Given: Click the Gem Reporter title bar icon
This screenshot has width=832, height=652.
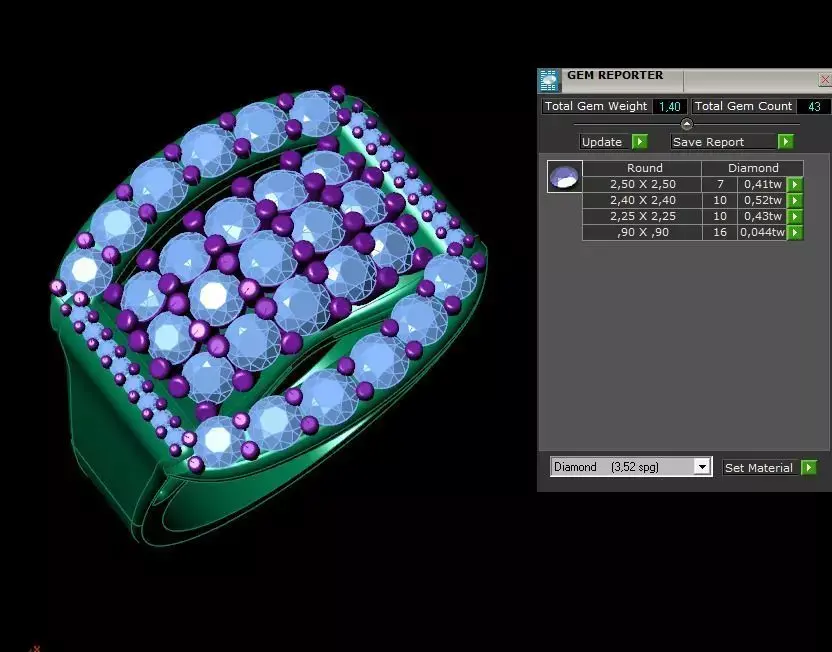Looking at the screenshot, I should tap(548, 80).
